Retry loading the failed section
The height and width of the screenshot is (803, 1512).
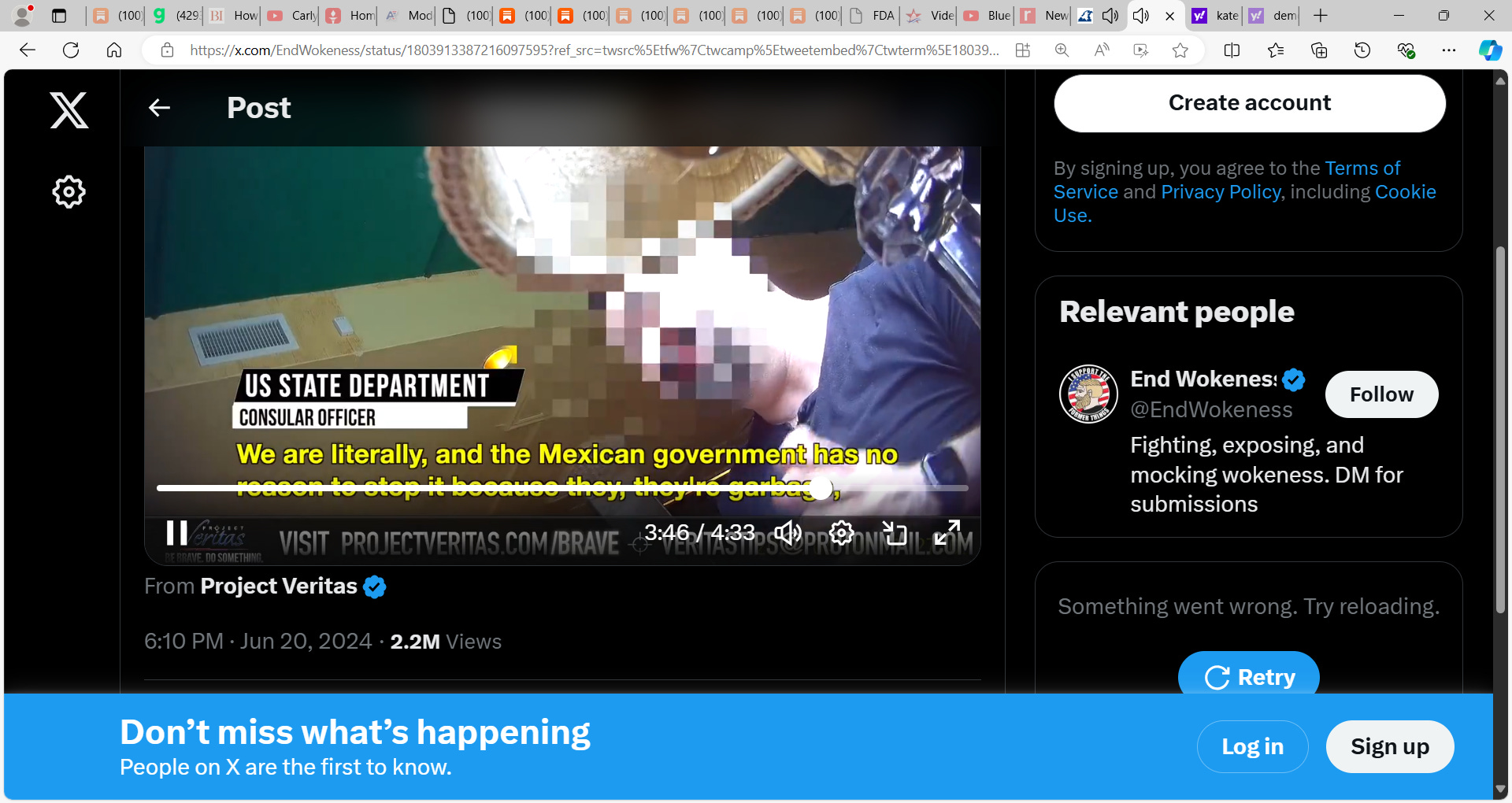click(x=1249, y=676)
